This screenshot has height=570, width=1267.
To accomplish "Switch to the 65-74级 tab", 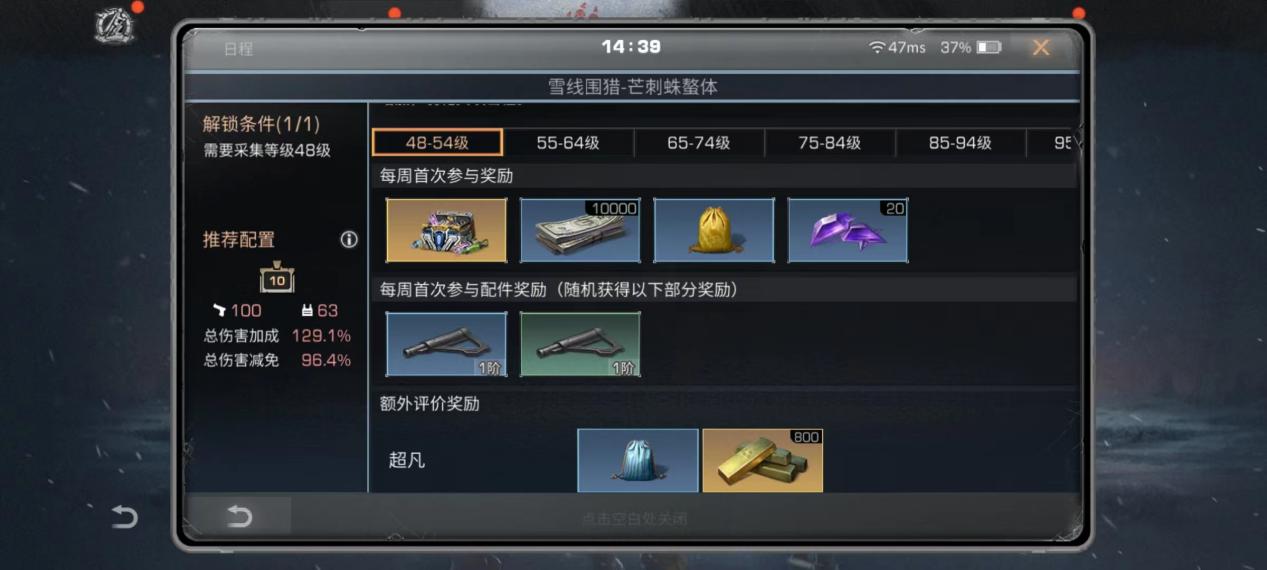I will [x=699, y=143].
